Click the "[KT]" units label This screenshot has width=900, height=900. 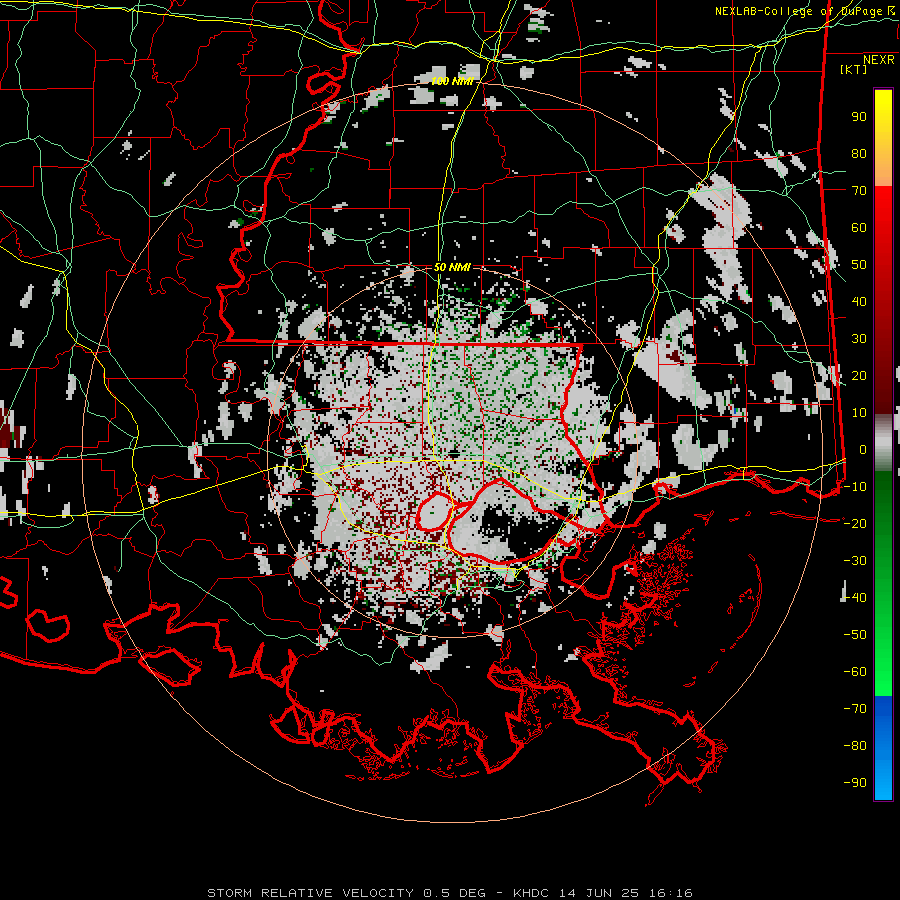click(854, 69)
